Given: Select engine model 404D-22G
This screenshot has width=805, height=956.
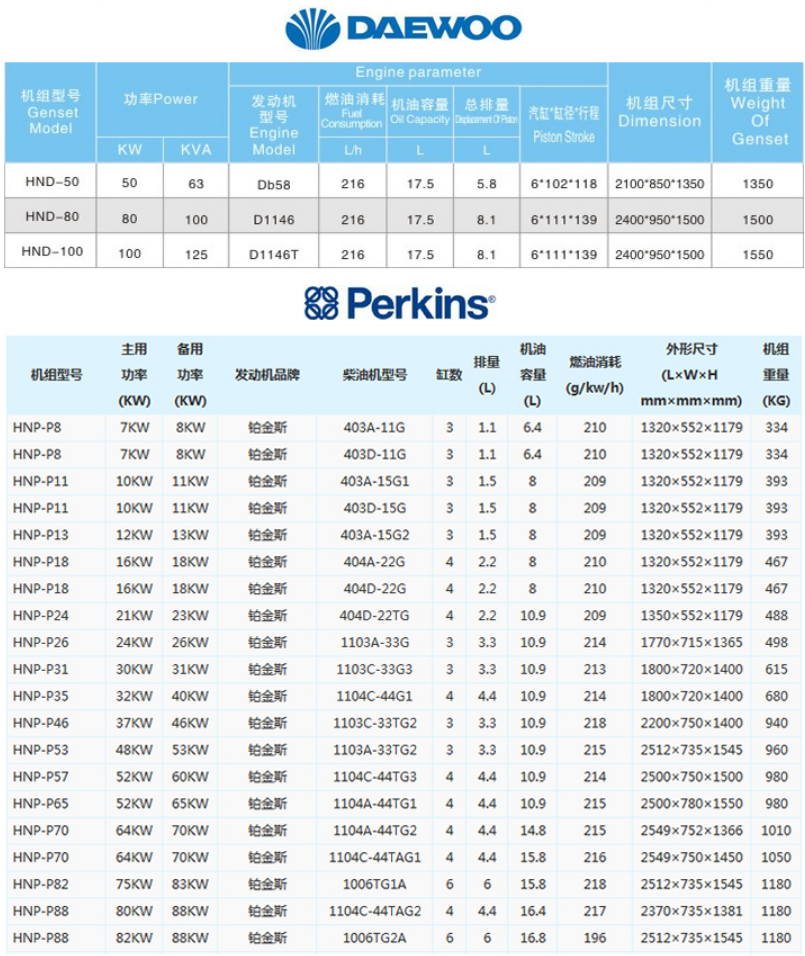Looking at the screenshot, I should pos(374,588).
